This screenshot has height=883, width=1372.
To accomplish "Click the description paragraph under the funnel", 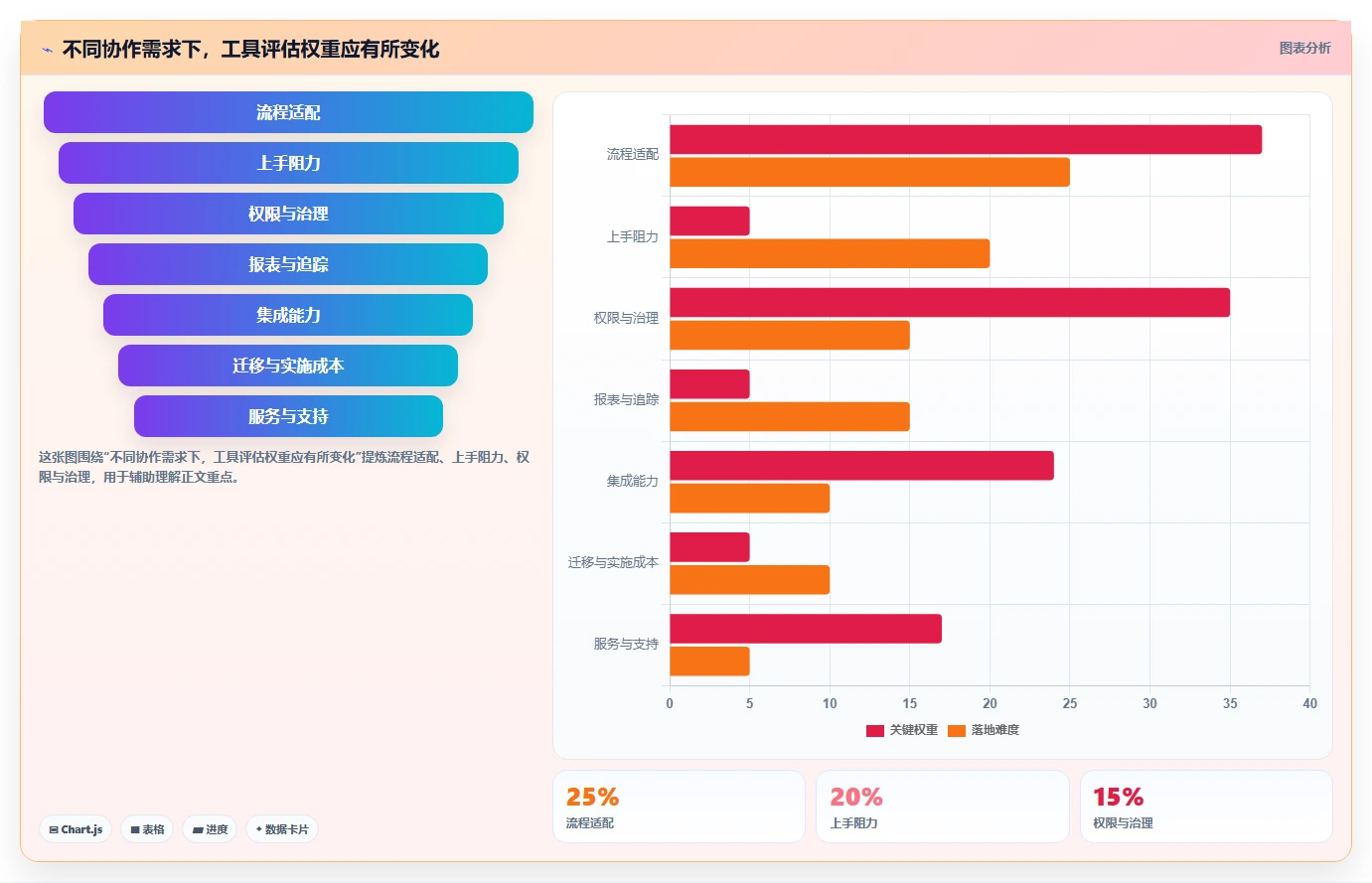I will click(x=284, y=467).
